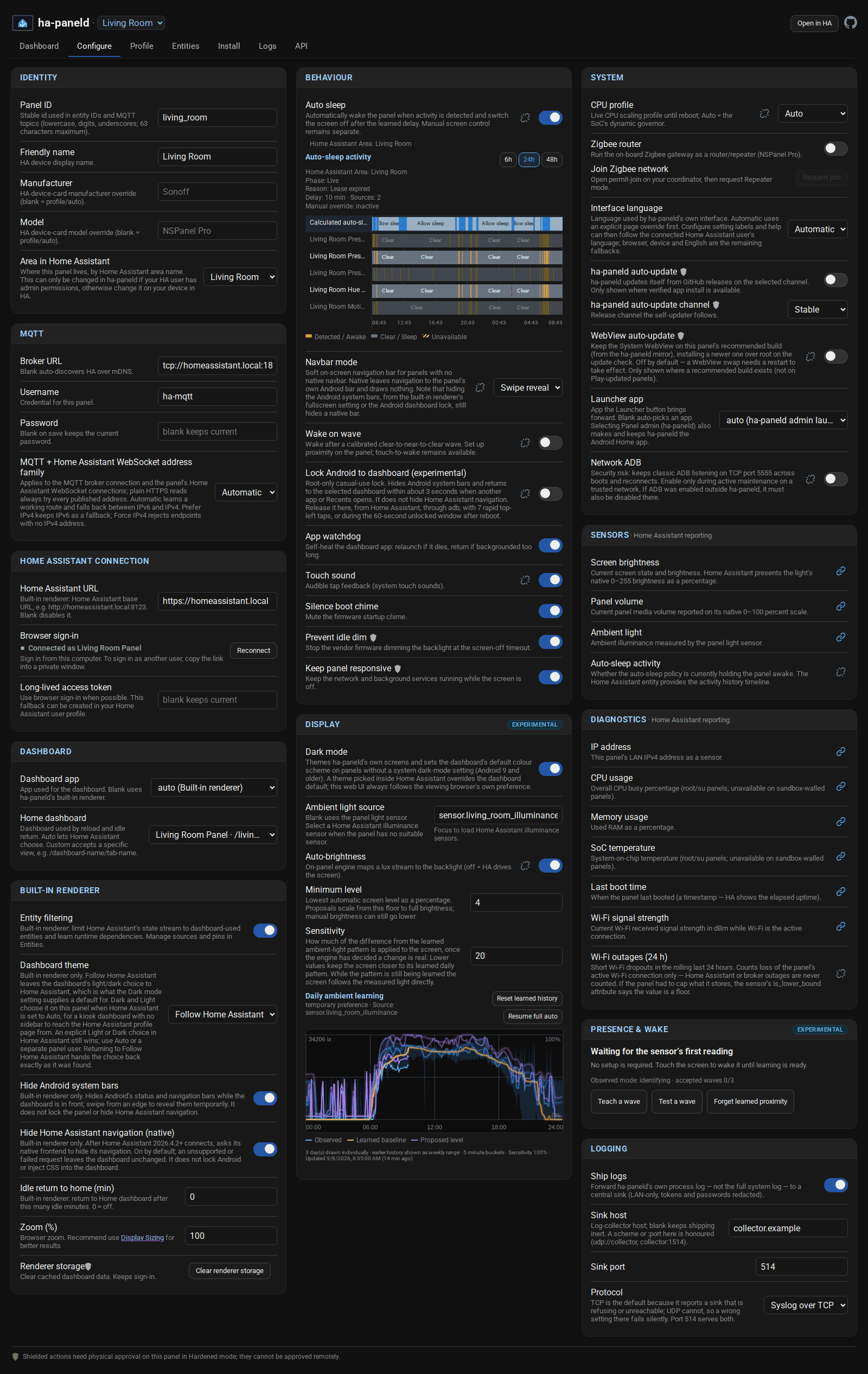The width and height of the screenshot is (868, 1374).
Task: Open the WebSocket address family Automatic dropdown
Action: [246, 492]
